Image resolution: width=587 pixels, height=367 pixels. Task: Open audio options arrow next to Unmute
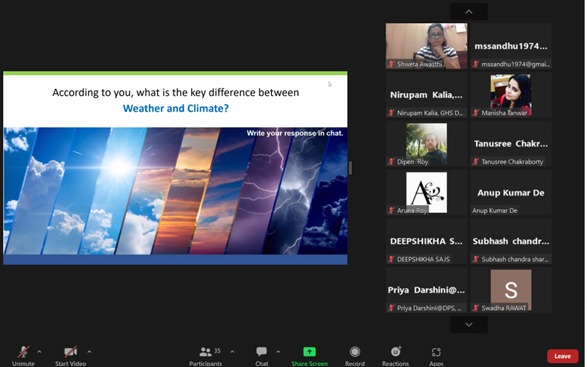(39, 352)
